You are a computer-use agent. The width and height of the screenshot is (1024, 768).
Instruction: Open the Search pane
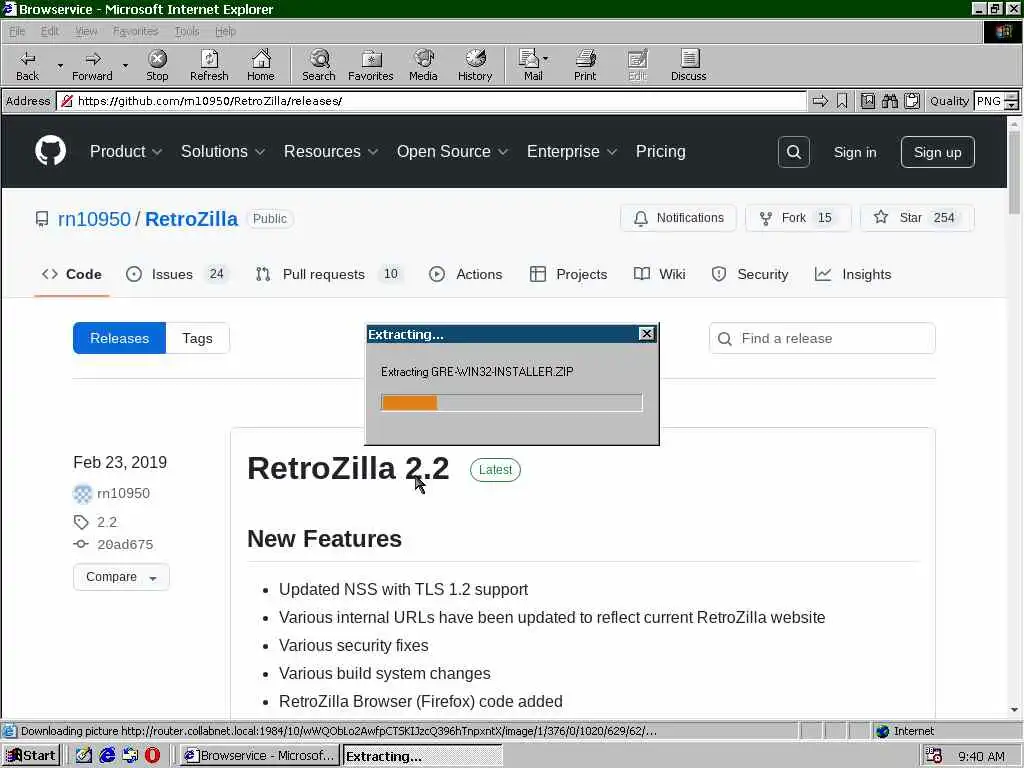(319, 65)
